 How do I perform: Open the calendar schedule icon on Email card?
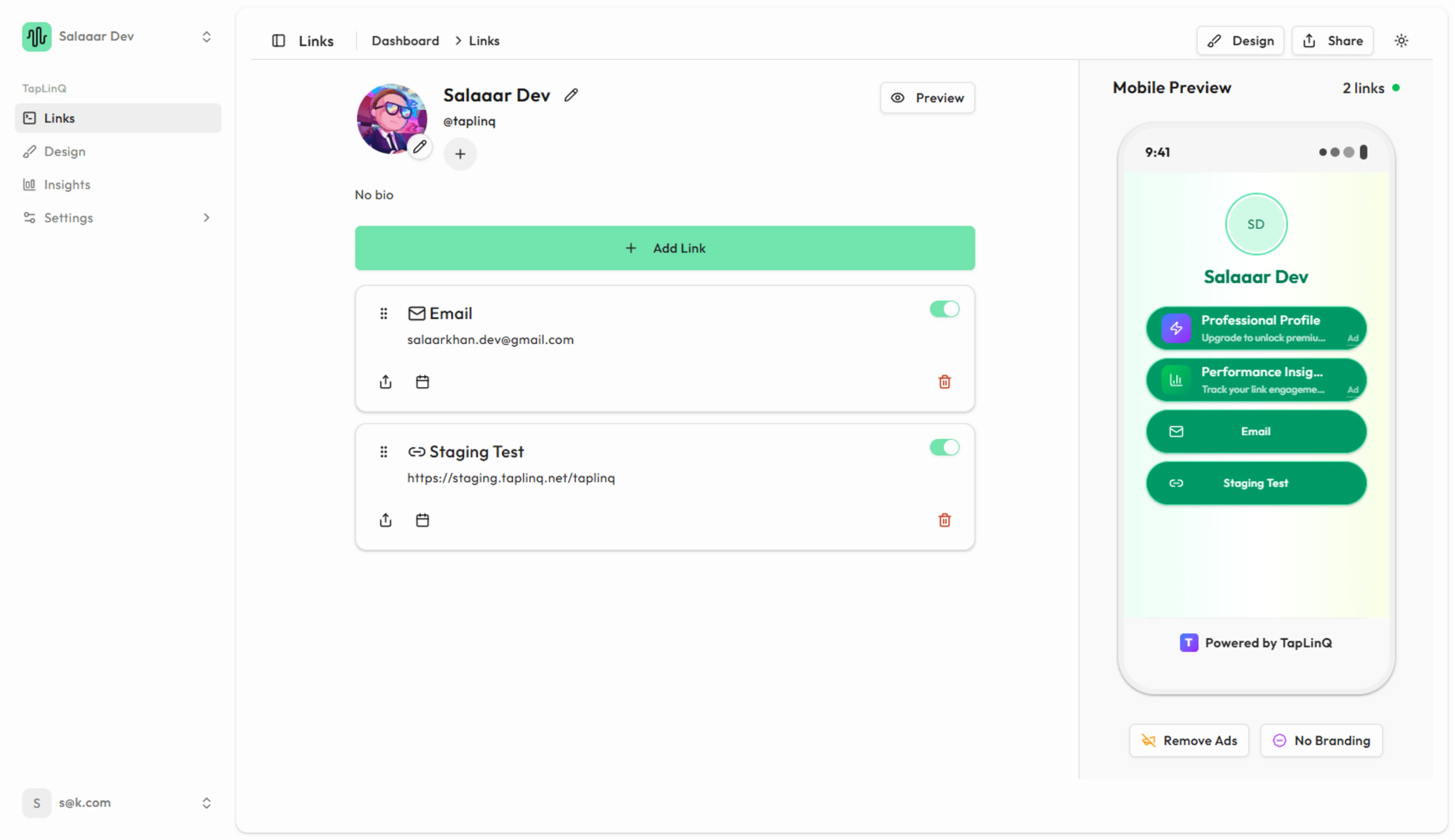[422, 382]
